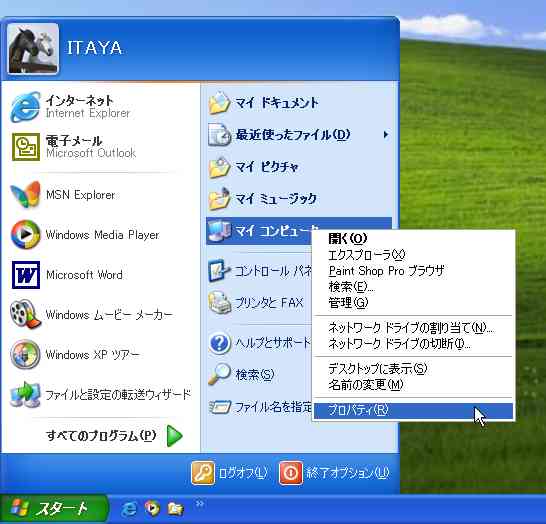This screenshot has width=546, height=524.
Task: Open the ファイルと設定の転送ウィザード icon
Action: click(x=25, y=394)
